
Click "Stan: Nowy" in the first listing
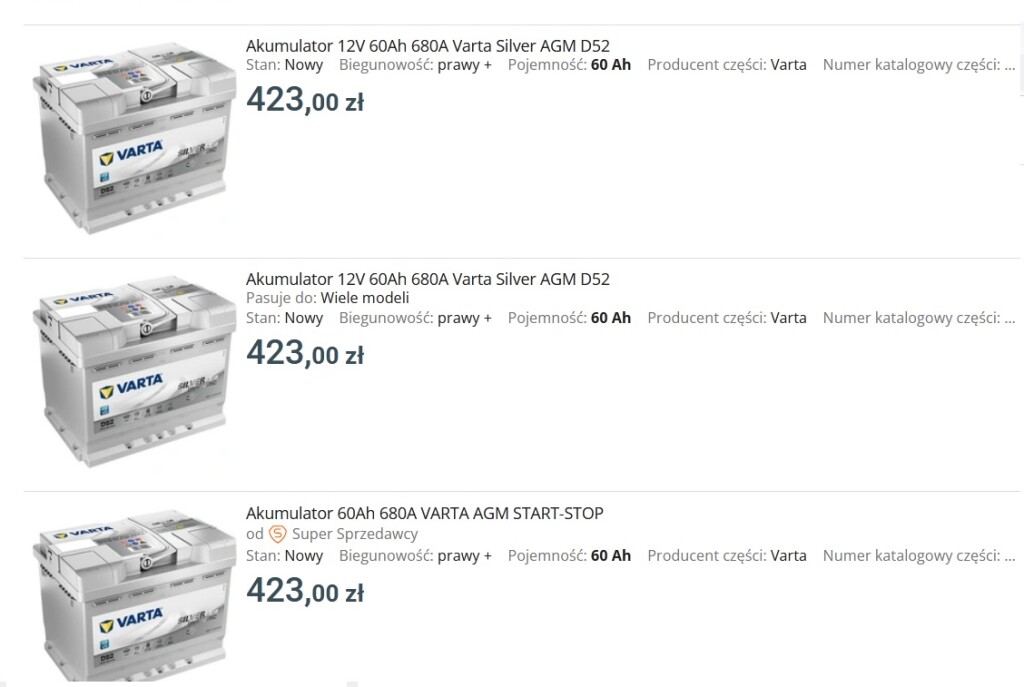pyautogui.click(x=285, y=65)
